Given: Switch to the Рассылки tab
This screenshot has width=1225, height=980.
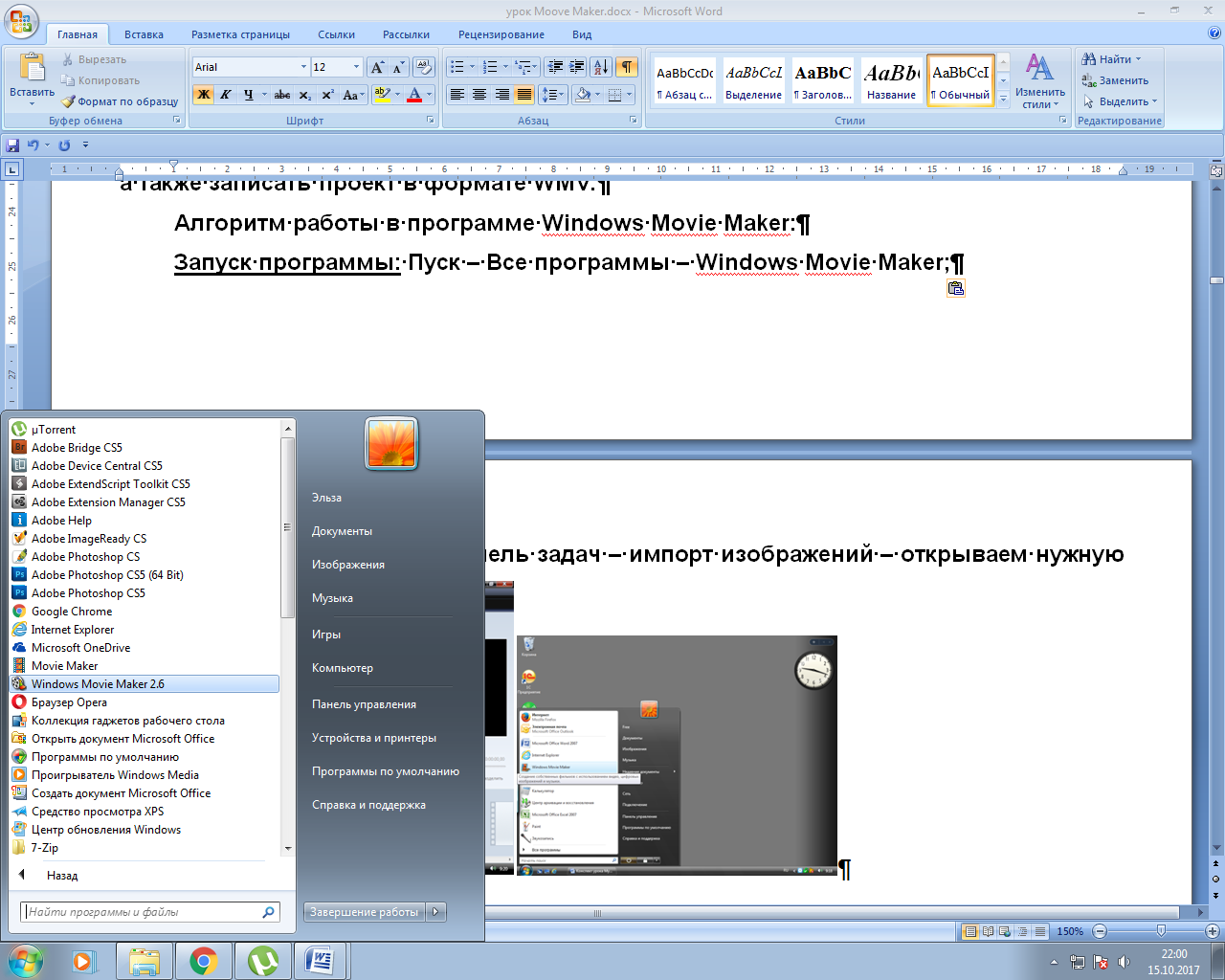Looking at the screenshot, I should [406, 34].
